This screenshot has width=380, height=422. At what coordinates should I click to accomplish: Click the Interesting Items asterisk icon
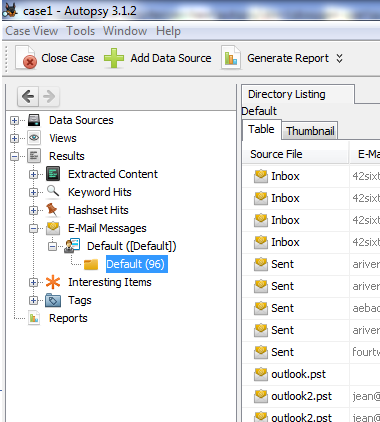tap(53, 282)
